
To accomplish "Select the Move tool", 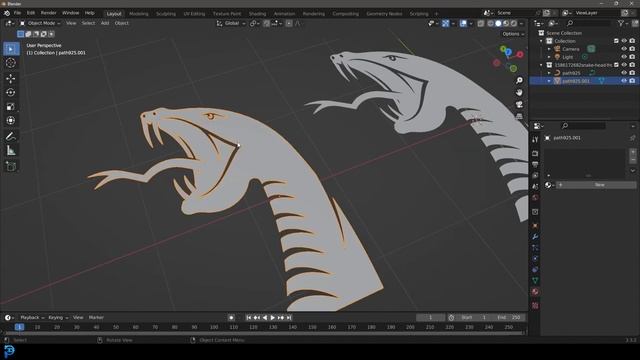I will click(x=11, y=78).
